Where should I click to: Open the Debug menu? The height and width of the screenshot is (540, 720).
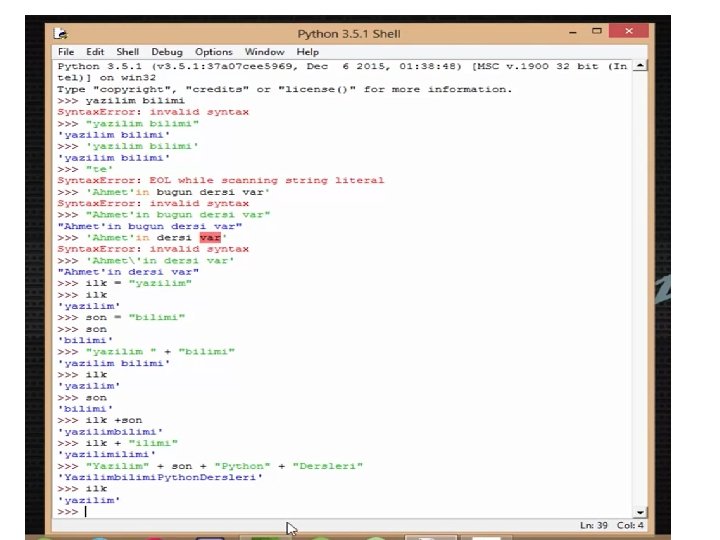point(167,52)
